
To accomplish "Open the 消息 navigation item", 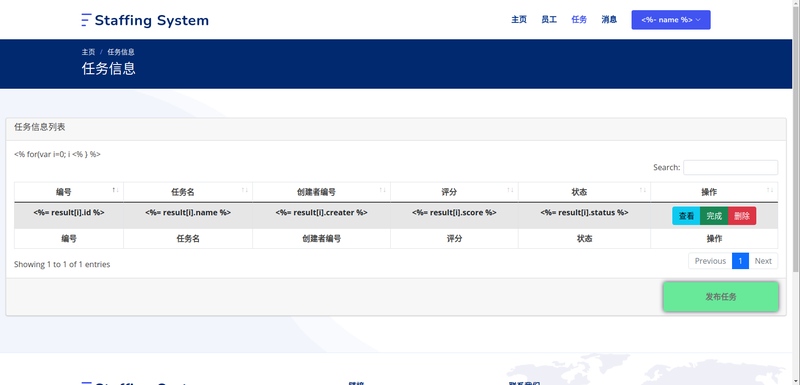I will [609, 20].
